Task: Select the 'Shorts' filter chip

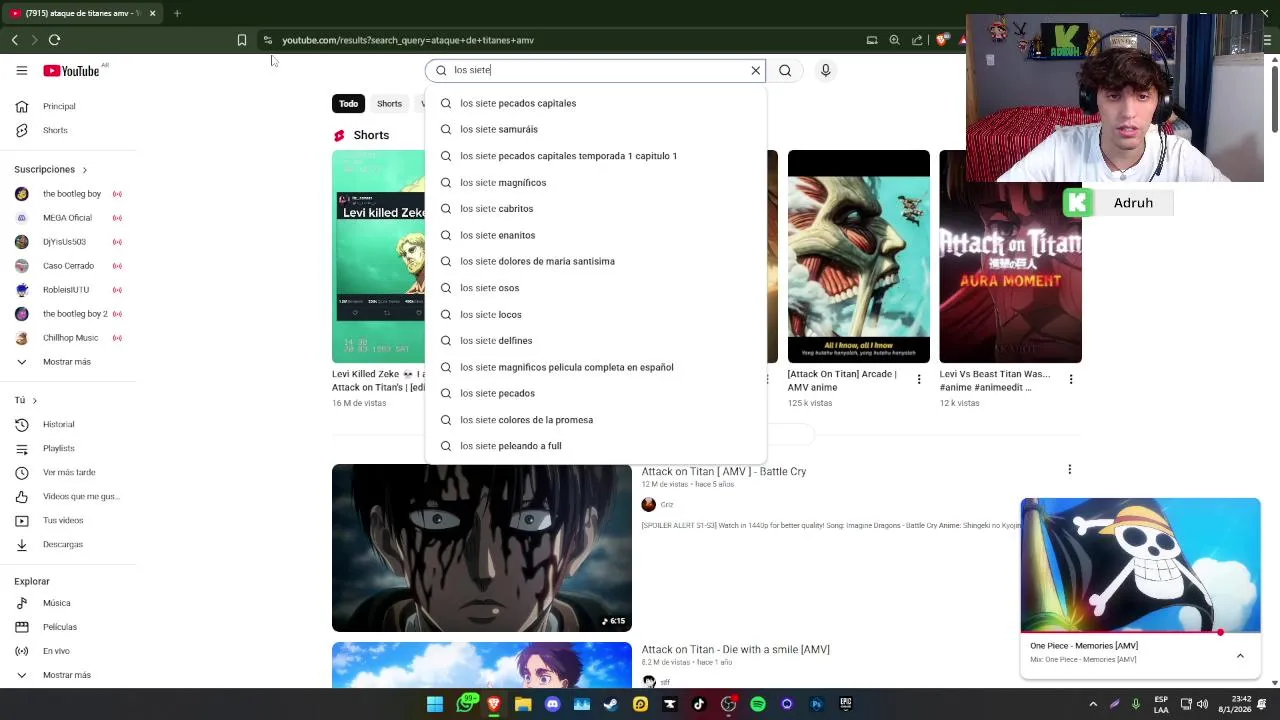Action: [x=389, y=104]
